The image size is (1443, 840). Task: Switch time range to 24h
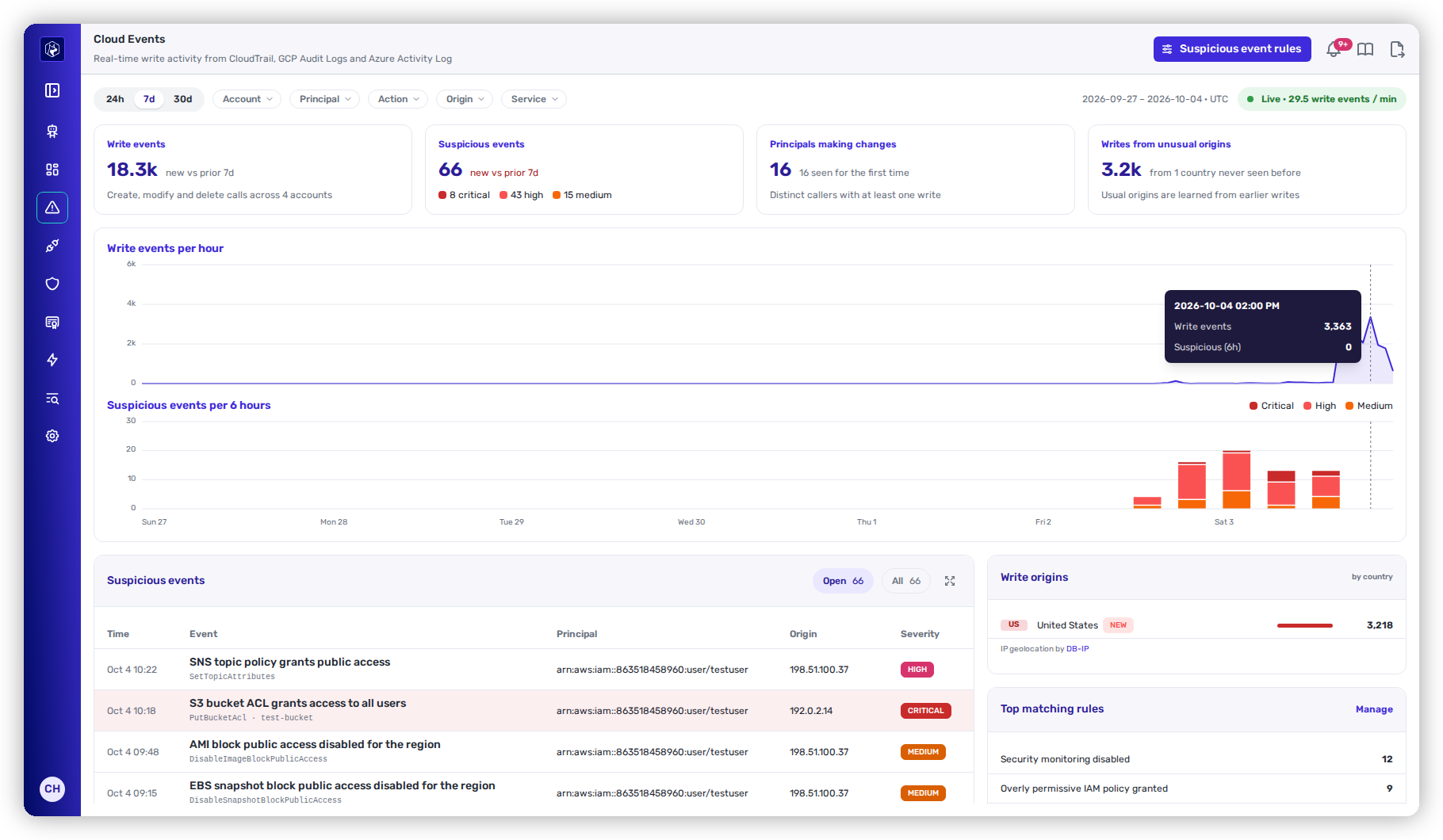coord(115,99)
